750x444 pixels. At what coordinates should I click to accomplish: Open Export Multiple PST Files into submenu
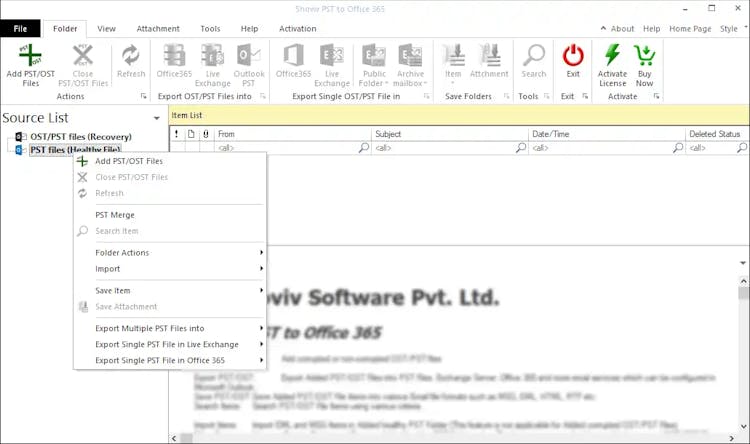click(169, 328)
